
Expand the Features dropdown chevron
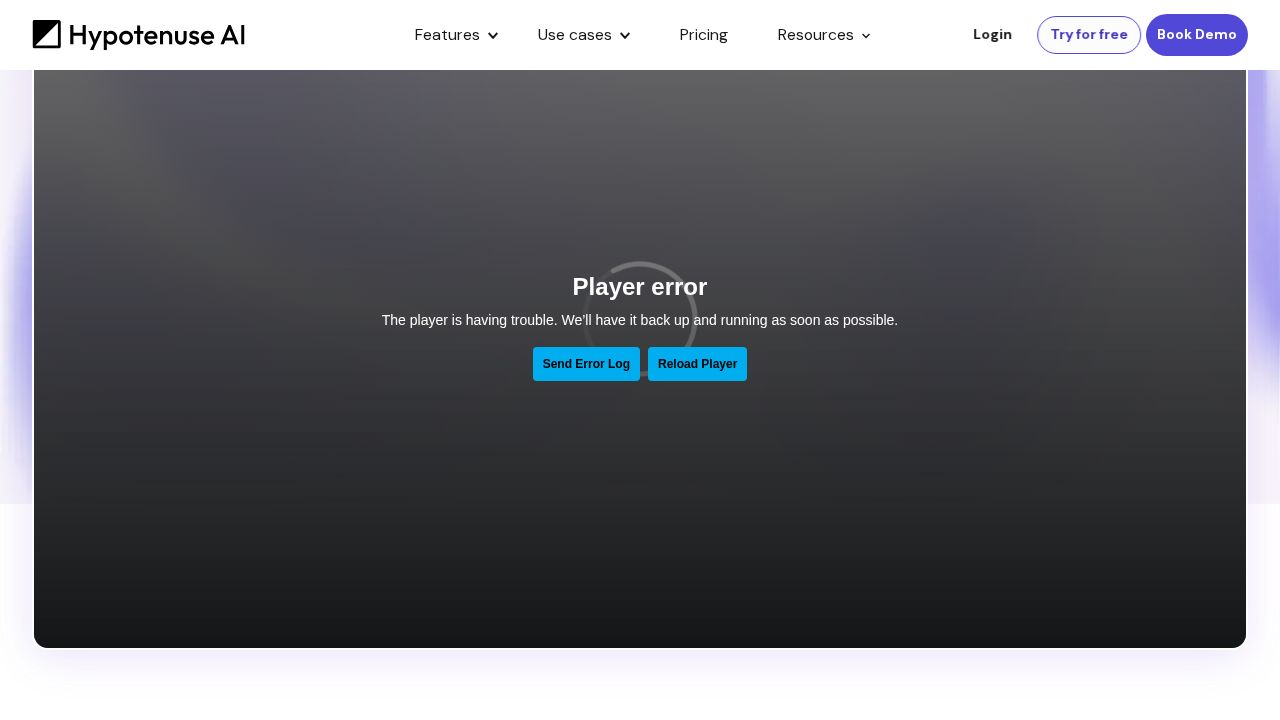(493, 36)
